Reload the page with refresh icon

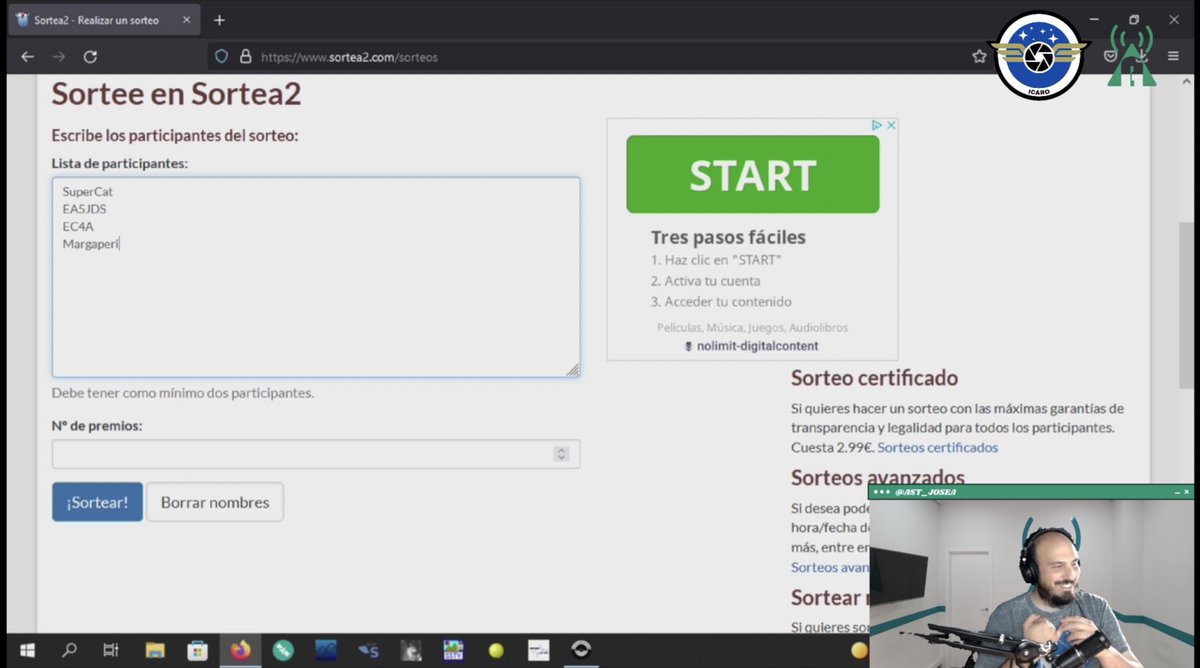(90, 57)
